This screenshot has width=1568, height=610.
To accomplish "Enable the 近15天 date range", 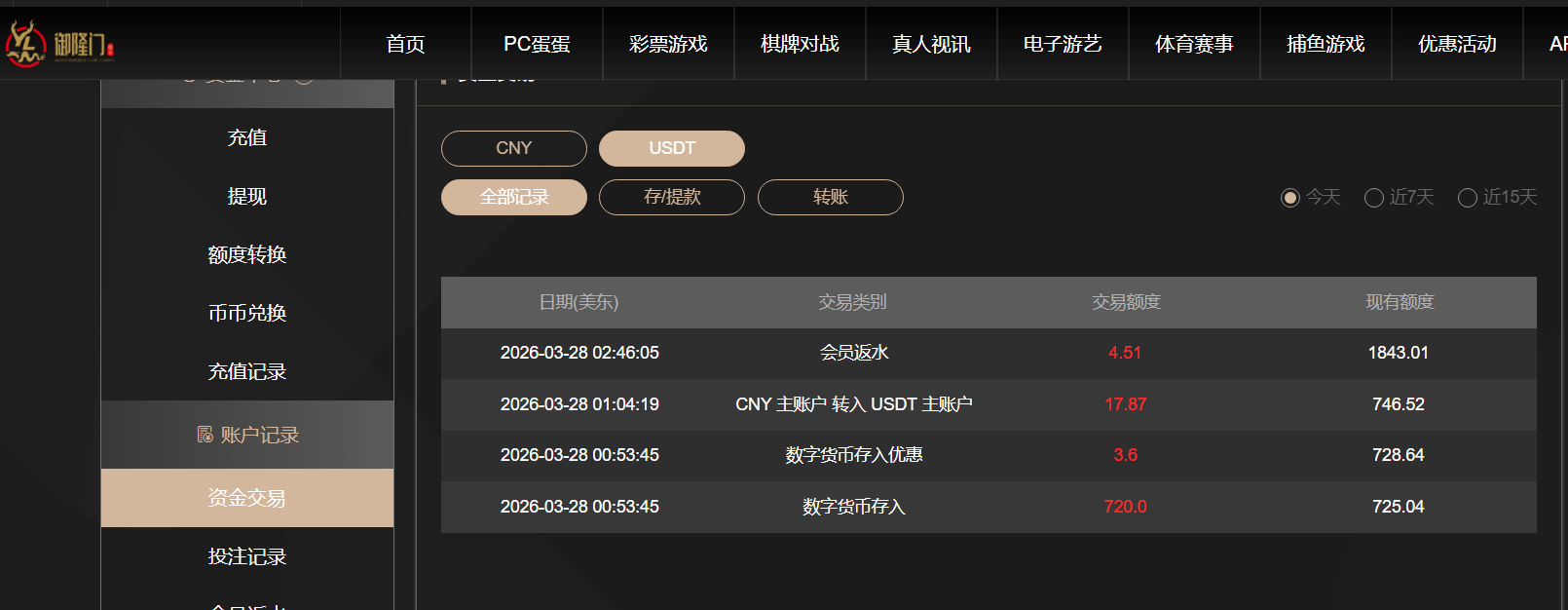I will [1497, 197].
